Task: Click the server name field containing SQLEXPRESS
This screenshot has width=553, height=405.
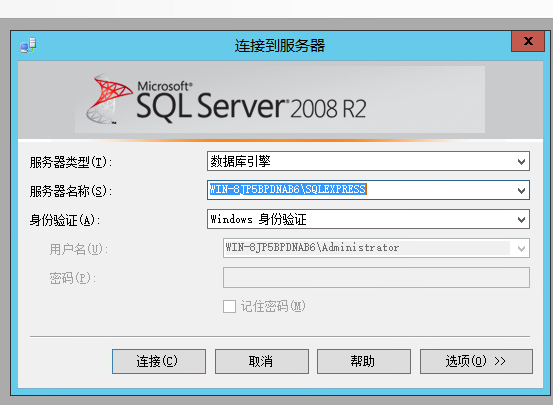Action: pos(368,190)
